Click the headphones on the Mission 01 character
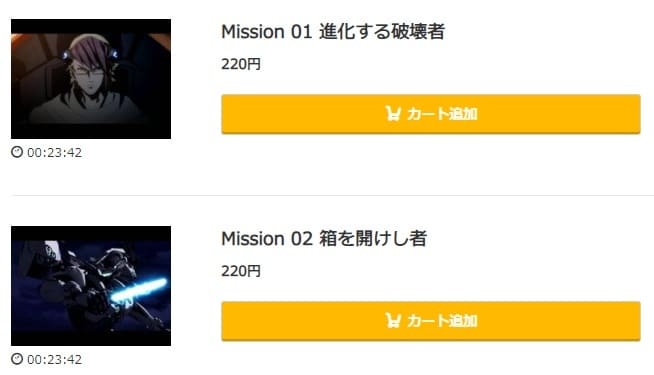The height and width of the screenshot is (375, 654). (112, 55)
